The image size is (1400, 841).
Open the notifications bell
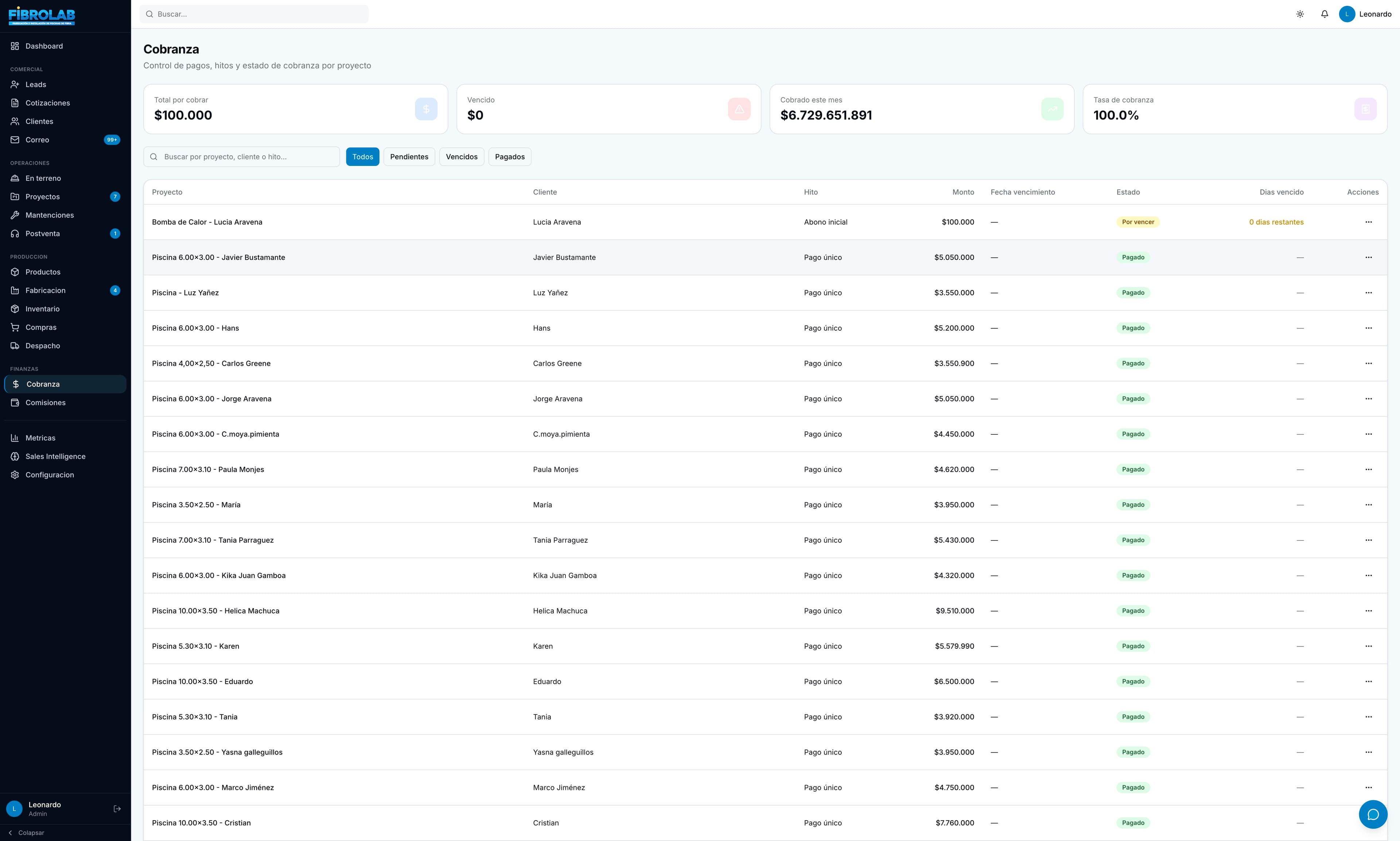[x=1324, y=14]
